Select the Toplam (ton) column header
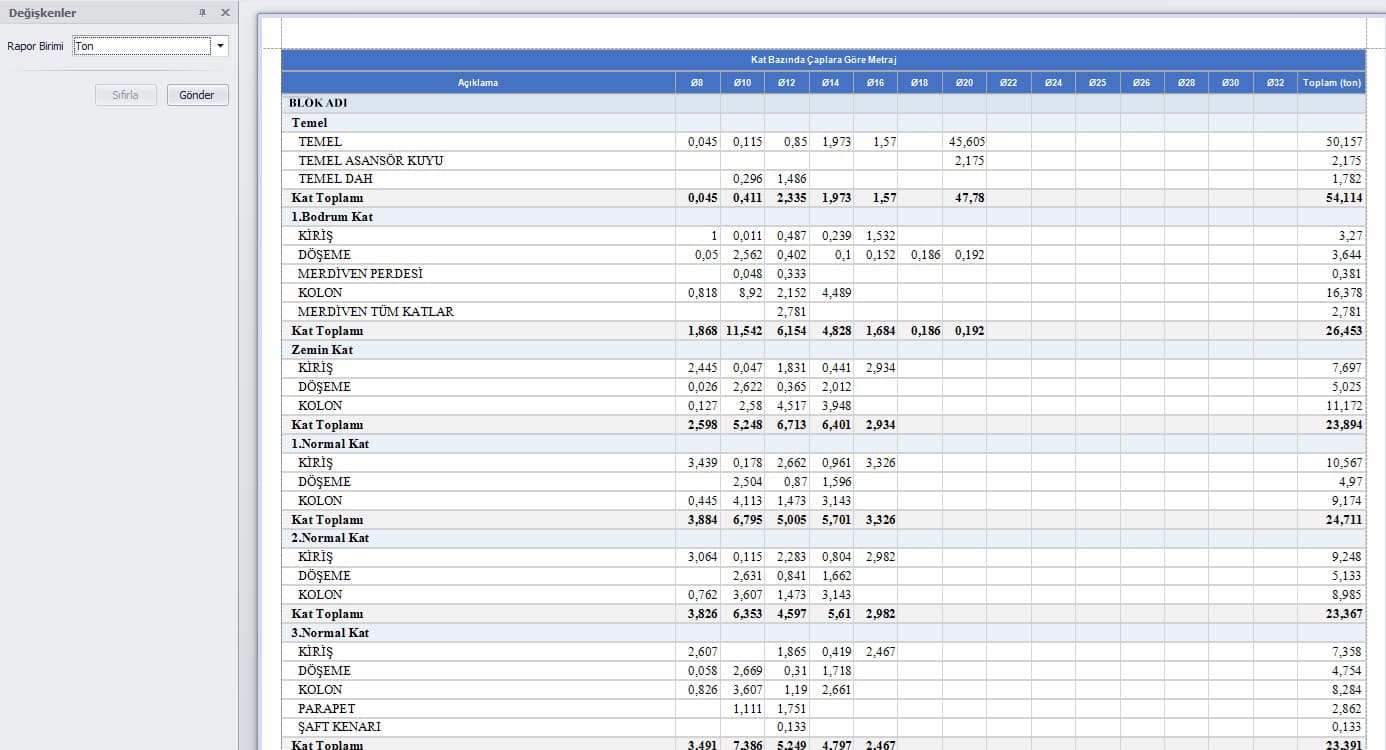Screen dimensions: 1386x750 pyautogui.click(x=1332, y=83)
